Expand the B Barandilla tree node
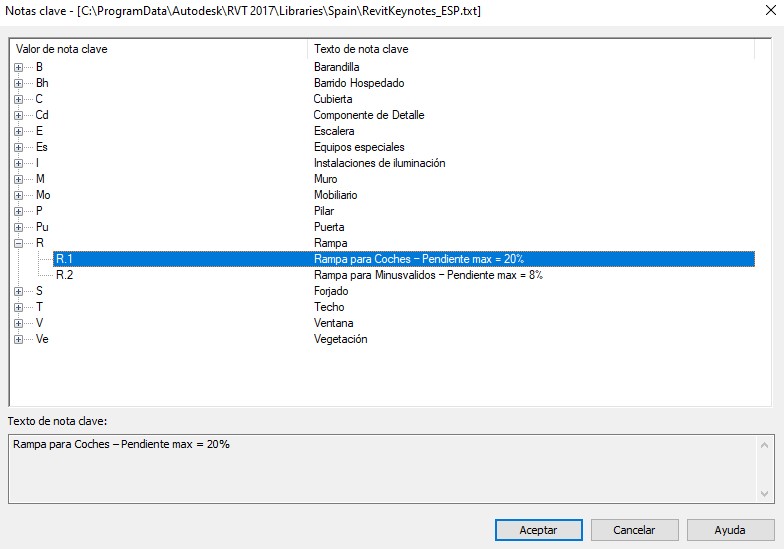The width and height of the screenshot is (784, 549). point(18,67)
